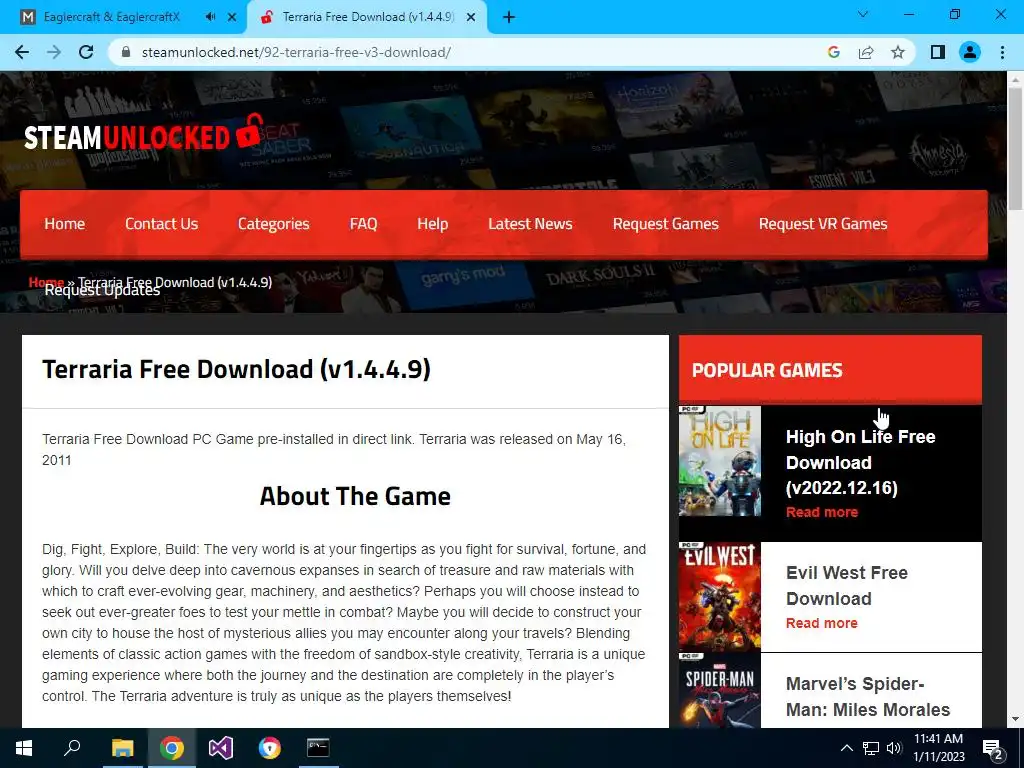This screenshot has width=1024, height=768.
Task: Open File Explorer from the taskbar
Action: tap(122, 748)
